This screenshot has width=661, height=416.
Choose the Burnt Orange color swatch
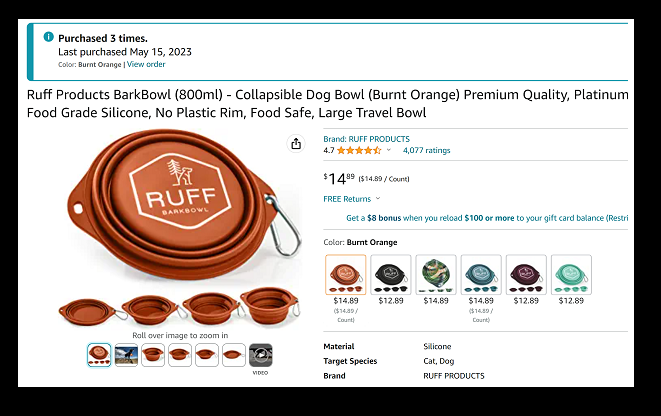click(x=345, y=274)
